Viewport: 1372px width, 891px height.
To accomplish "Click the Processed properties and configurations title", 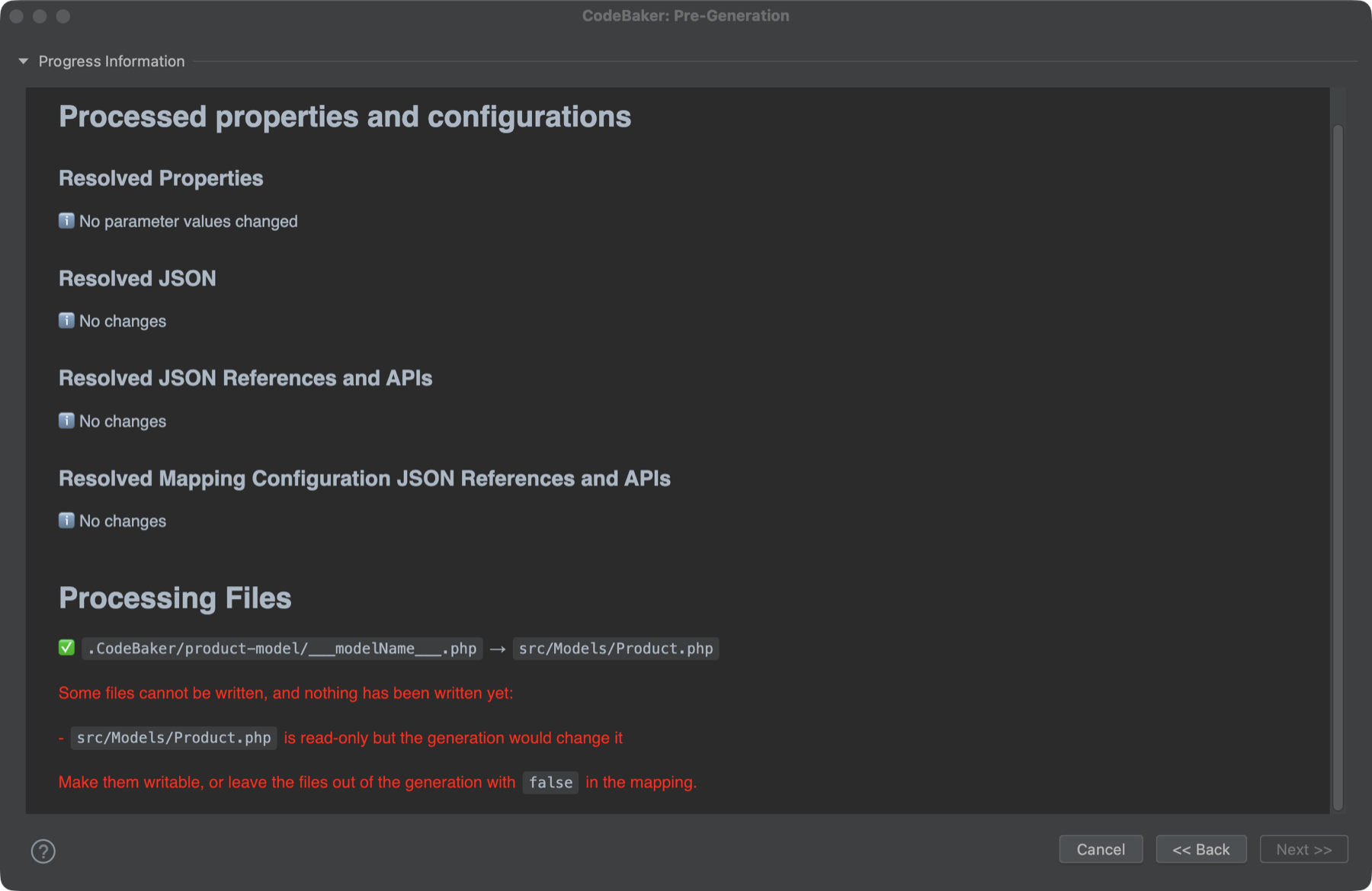I will pyautogui.click(x=345, y=117).
